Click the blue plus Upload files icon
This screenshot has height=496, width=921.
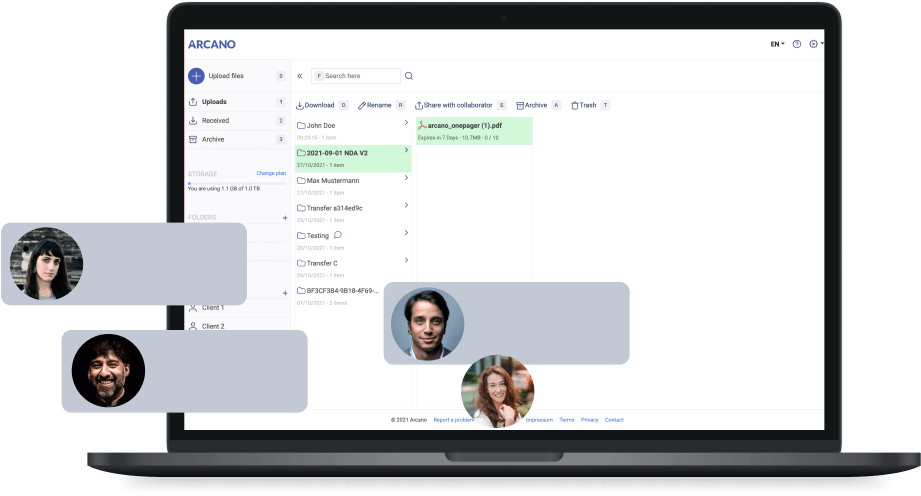pyautogui.click(x=196, y=76)
